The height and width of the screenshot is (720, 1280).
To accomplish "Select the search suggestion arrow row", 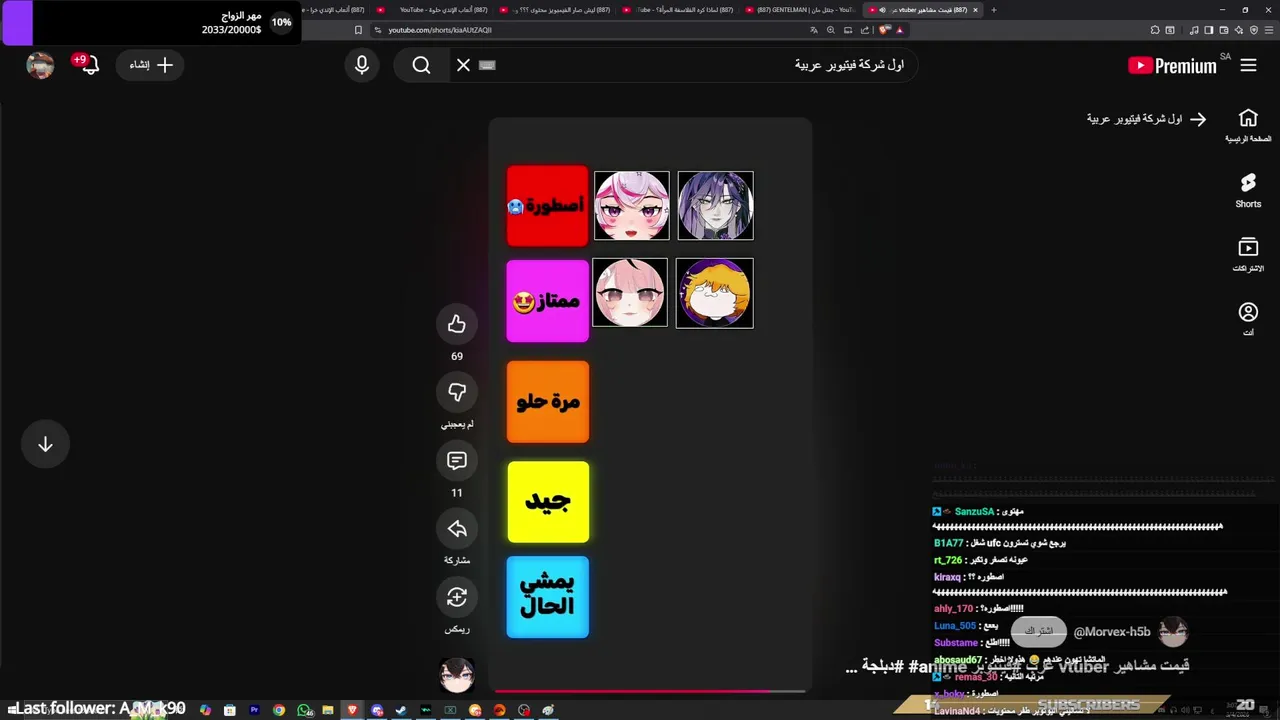I will (1147, 119).
